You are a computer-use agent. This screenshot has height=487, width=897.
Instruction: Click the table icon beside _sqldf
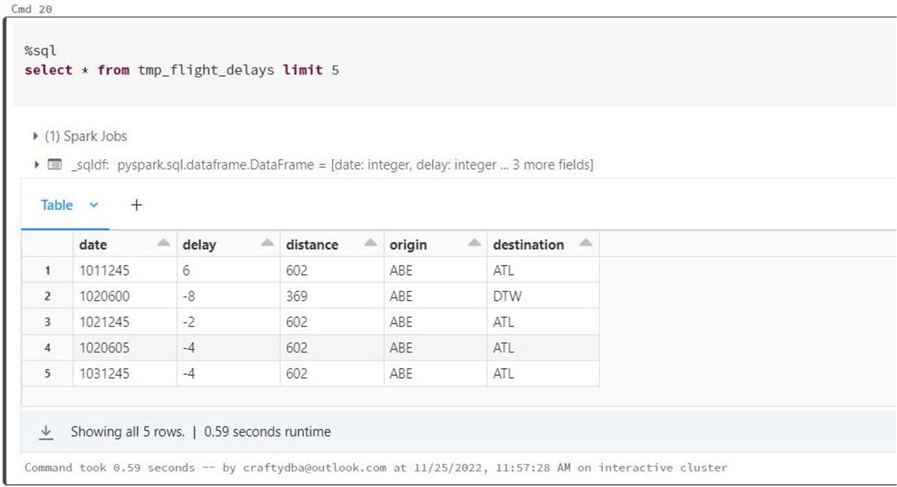tap(55, 164)
